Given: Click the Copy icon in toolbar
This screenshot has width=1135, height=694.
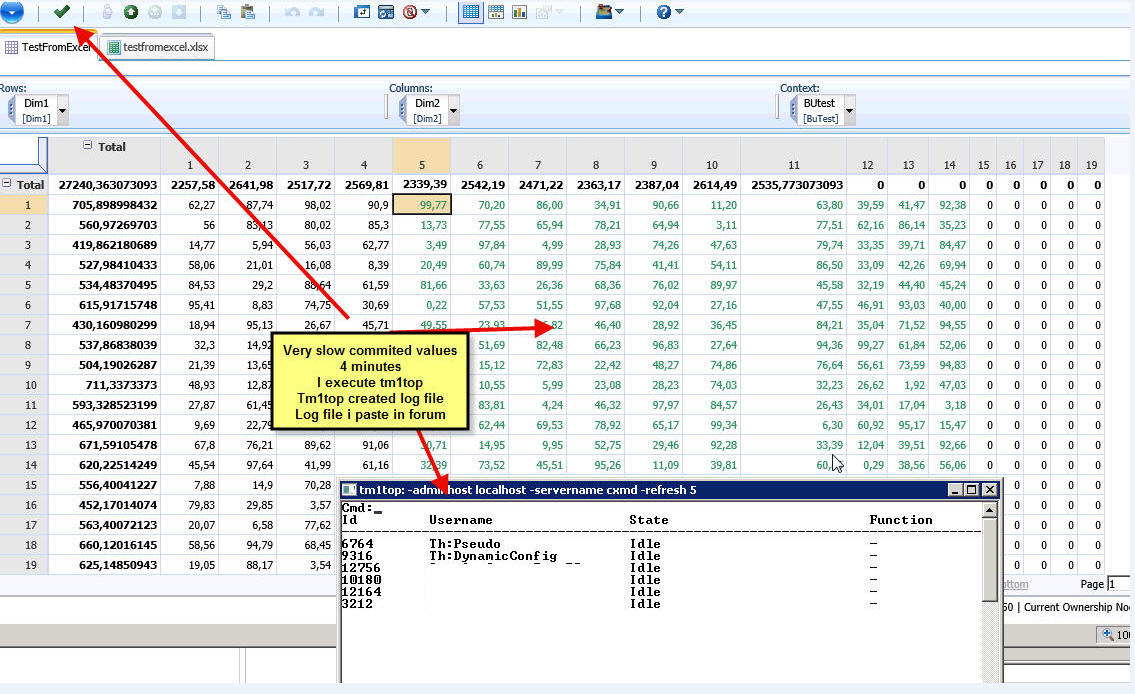Looking at the screenshot, I should pos(223,12).
